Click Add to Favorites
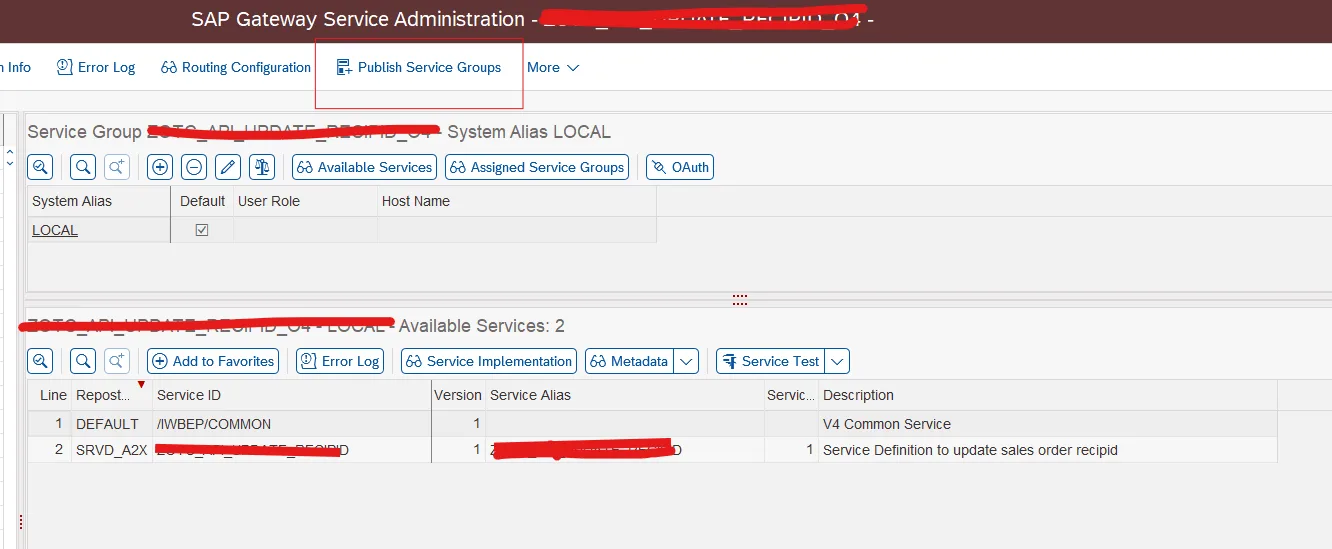The width and height of the screenshot is (1332, 549). click(213, 361)
